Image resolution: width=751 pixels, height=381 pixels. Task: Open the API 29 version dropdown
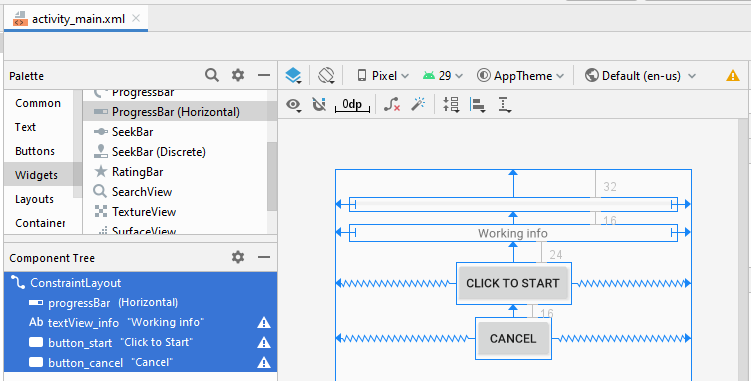(x=443, y=76)
